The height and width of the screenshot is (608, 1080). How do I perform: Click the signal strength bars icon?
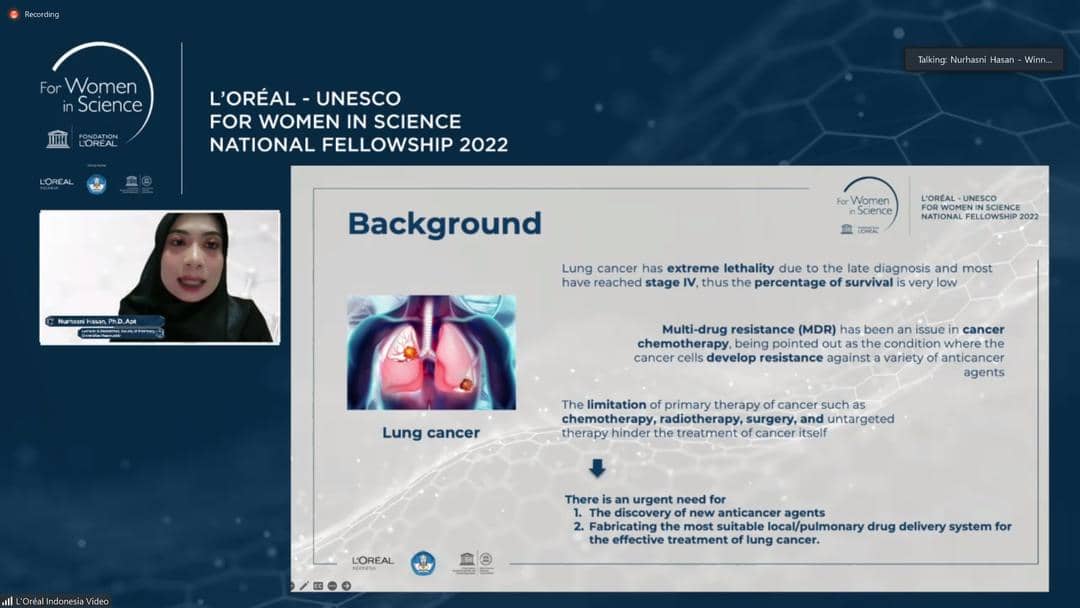click(x=8, y=601)
